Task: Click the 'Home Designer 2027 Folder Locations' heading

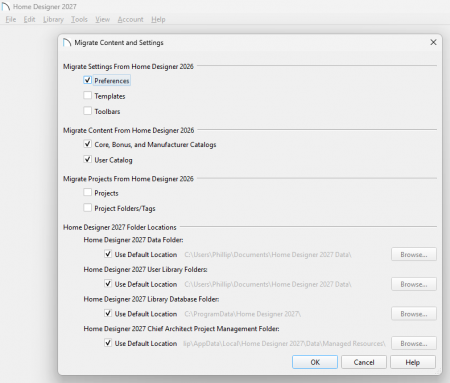Action: click(120, 227)
